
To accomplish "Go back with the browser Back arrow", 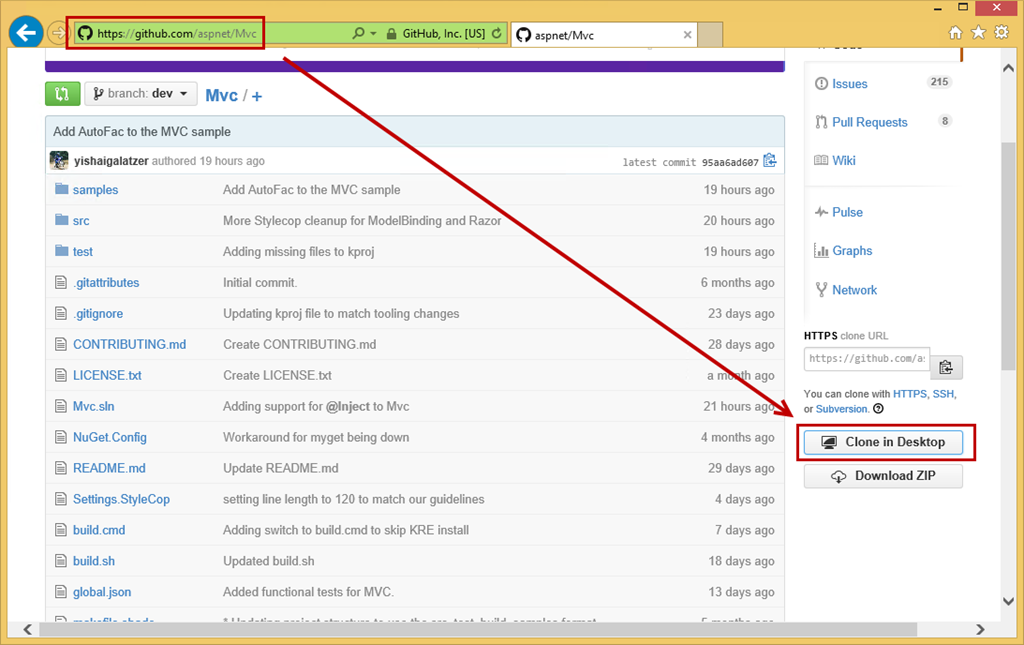I will [x=26, y=33].
